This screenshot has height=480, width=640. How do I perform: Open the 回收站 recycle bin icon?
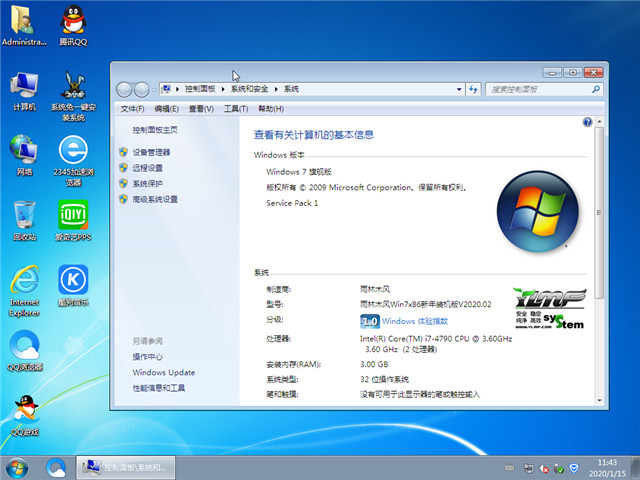(24, 220)
